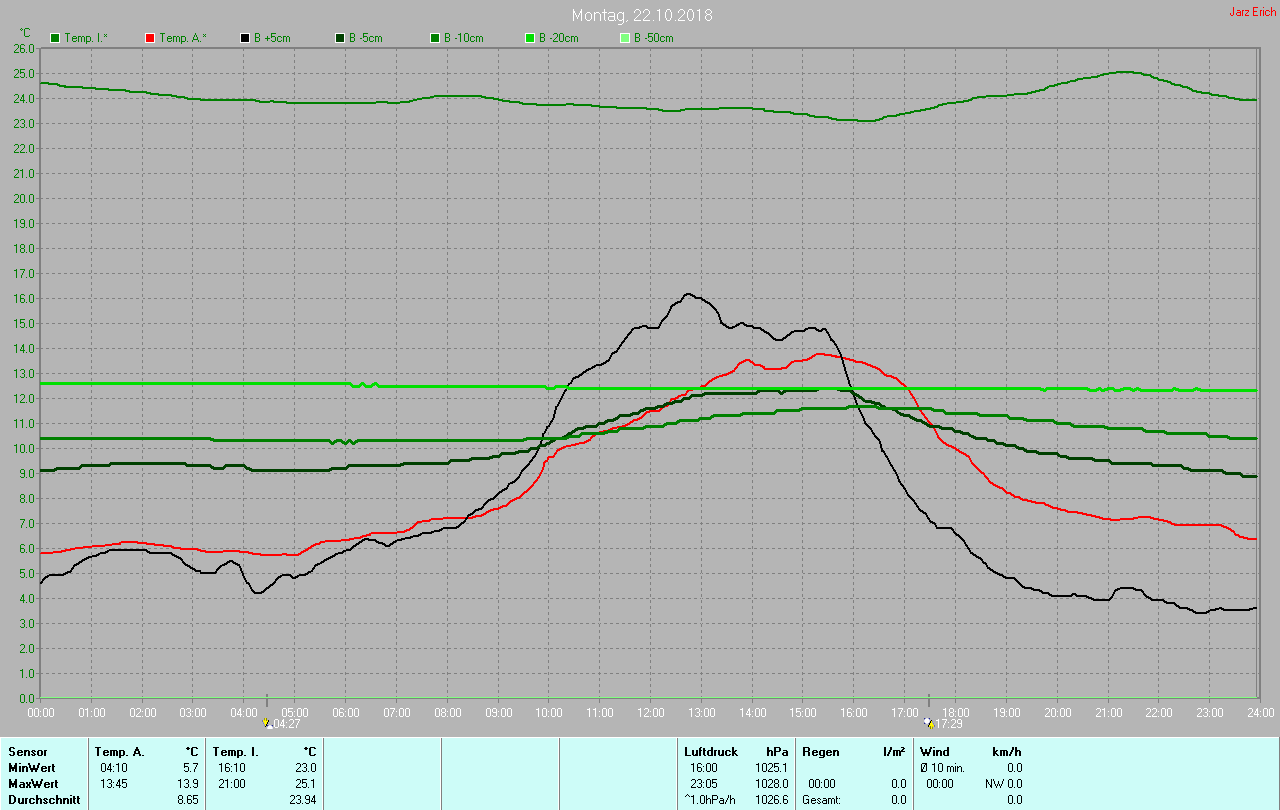Click "5.0" on the temperature axis
The image size is (1280, 810).
point(28,573)
